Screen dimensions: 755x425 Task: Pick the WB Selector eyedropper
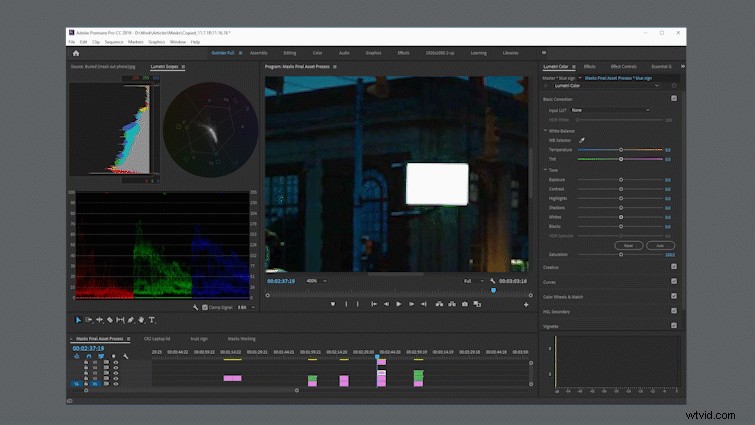pyautogui.click(x=582, y=140)
